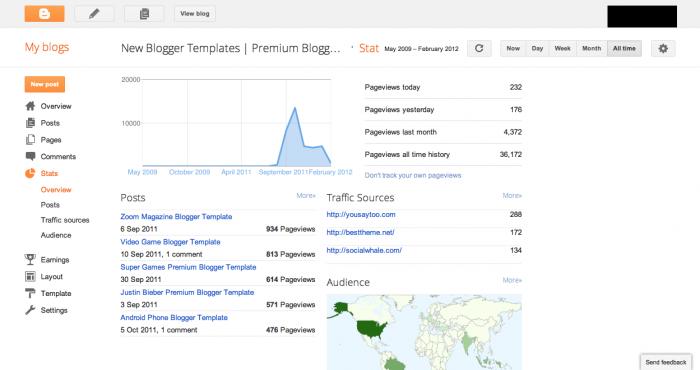Select the Template paint roller icon

click(x=30, y=293)
